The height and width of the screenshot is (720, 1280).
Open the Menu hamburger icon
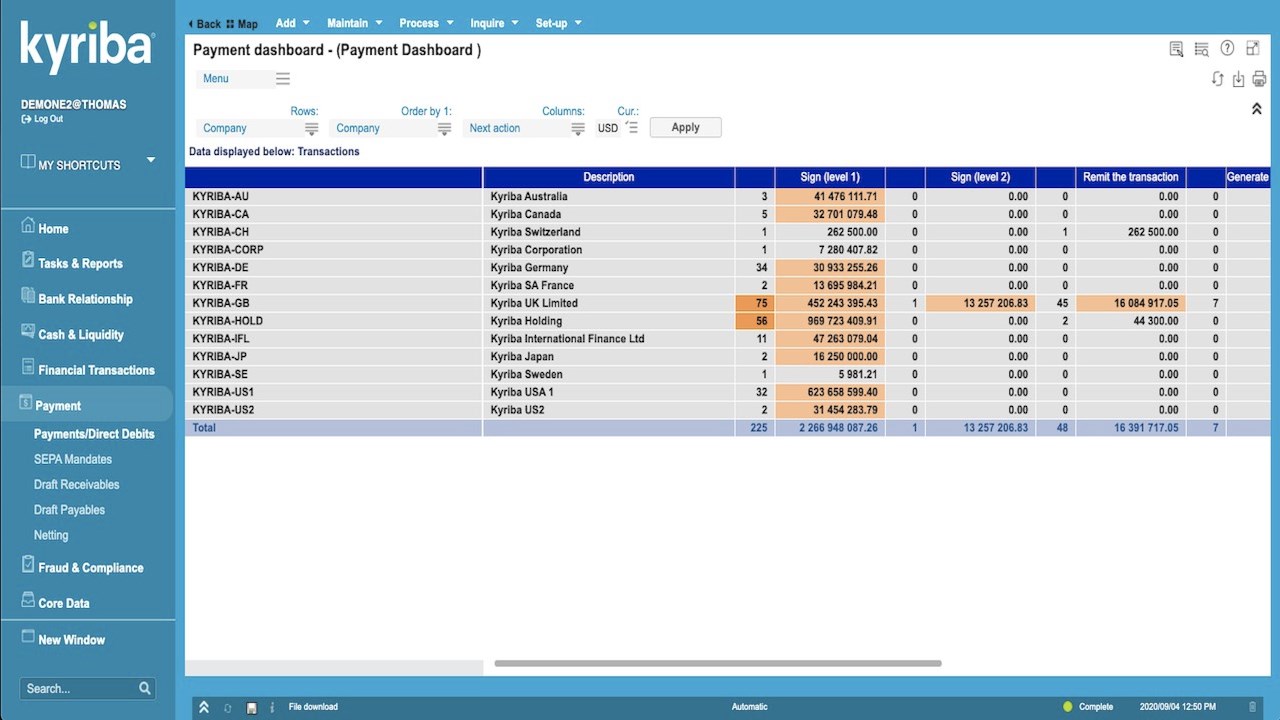click(x=283, y=78)
